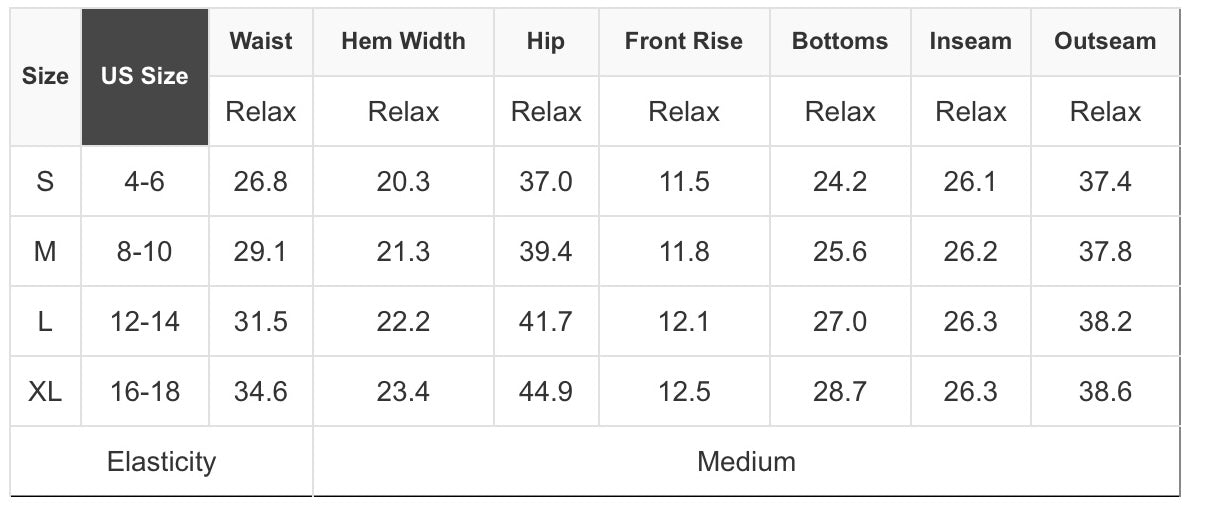Click the Inseam column header
This screenshot has height=510, width=1215.
click(x=970, y=41)
